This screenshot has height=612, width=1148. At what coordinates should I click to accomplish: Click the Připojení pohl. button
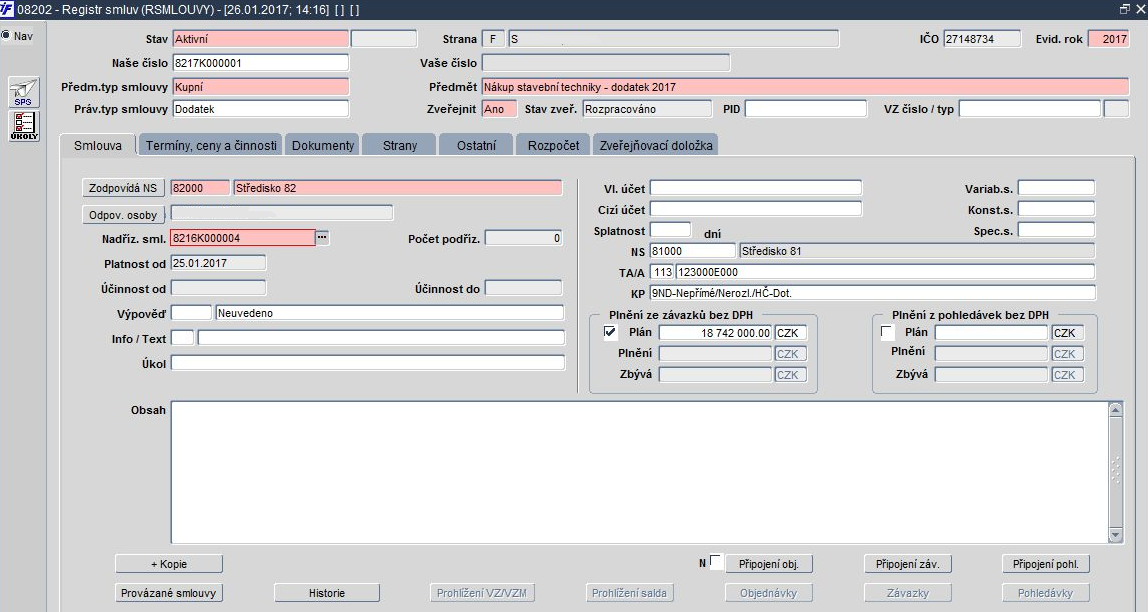[1046, 564]
